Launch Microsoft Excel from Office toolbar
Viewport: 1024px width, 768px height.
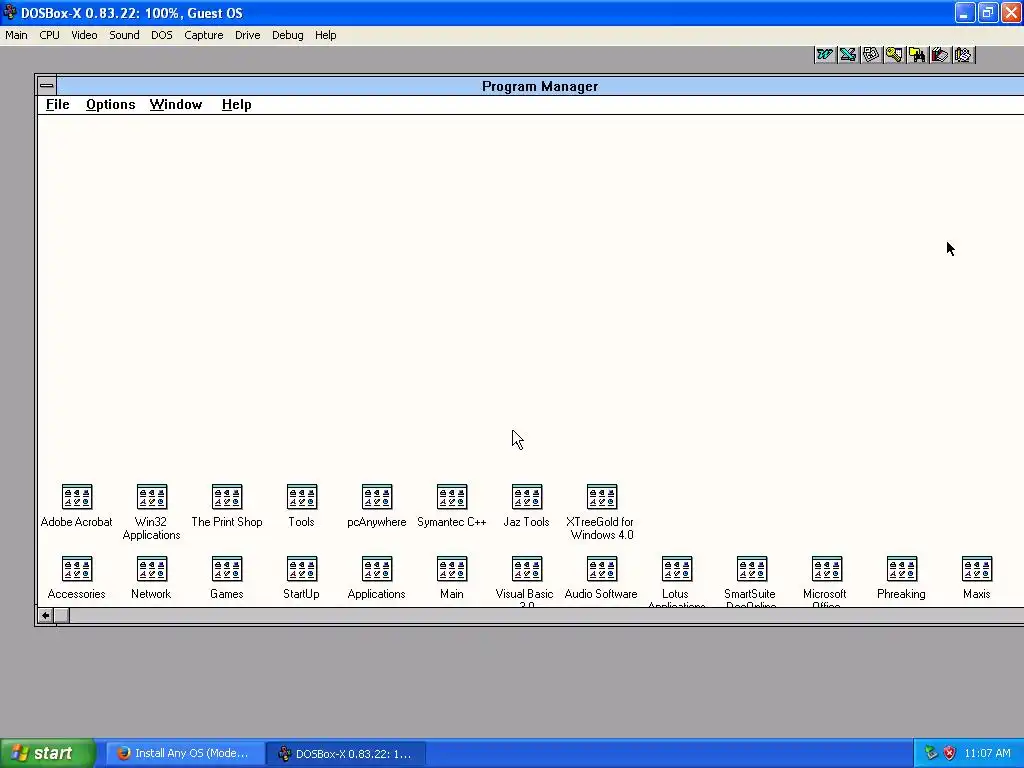tap(848, 55)
